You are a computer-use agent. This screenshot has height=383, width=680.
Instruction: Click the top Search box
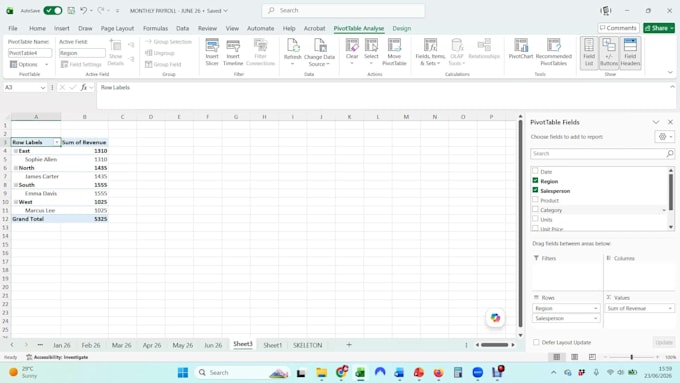[x=343, y=10]
